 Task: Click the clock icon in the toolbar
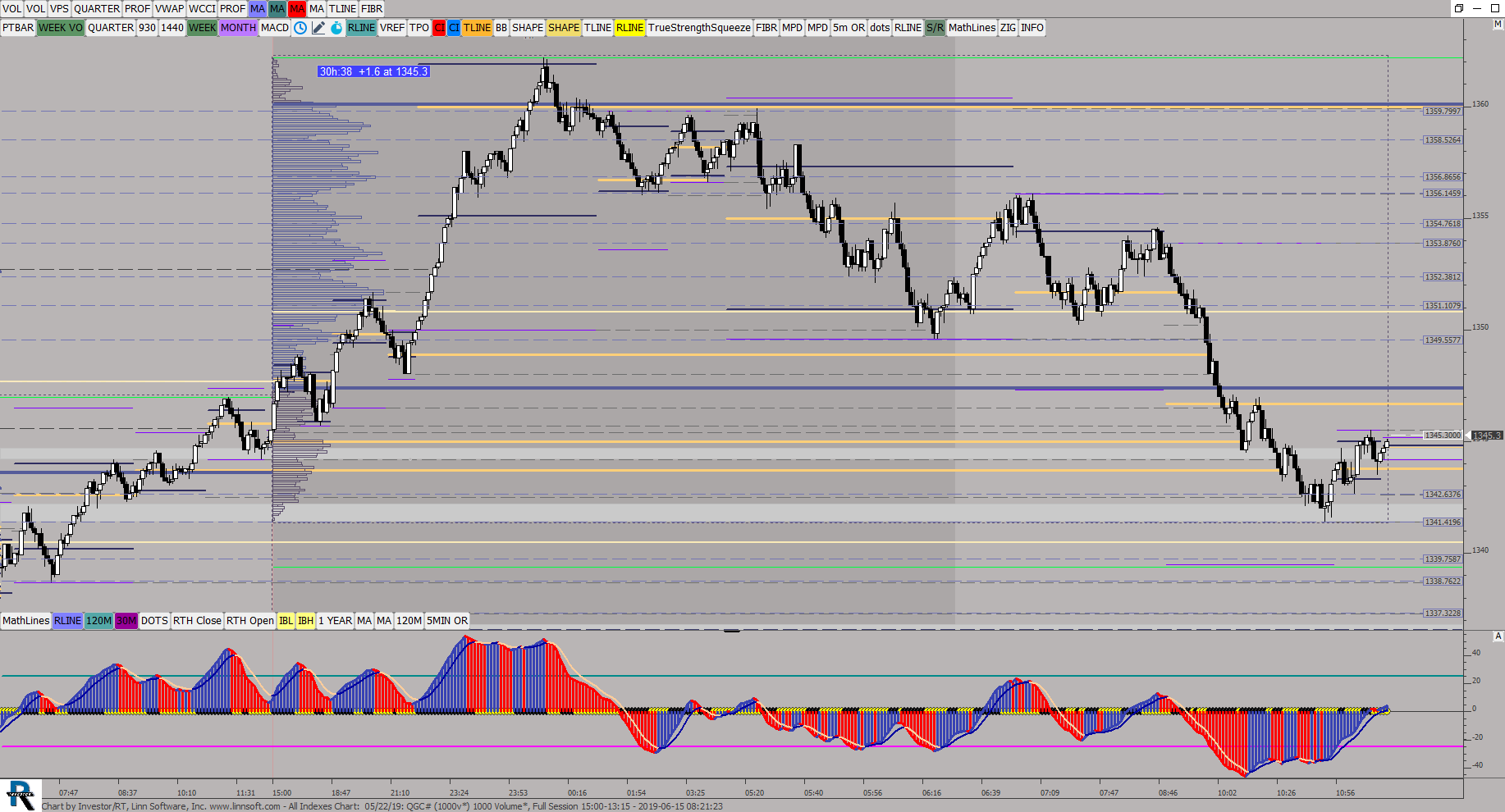300,28
